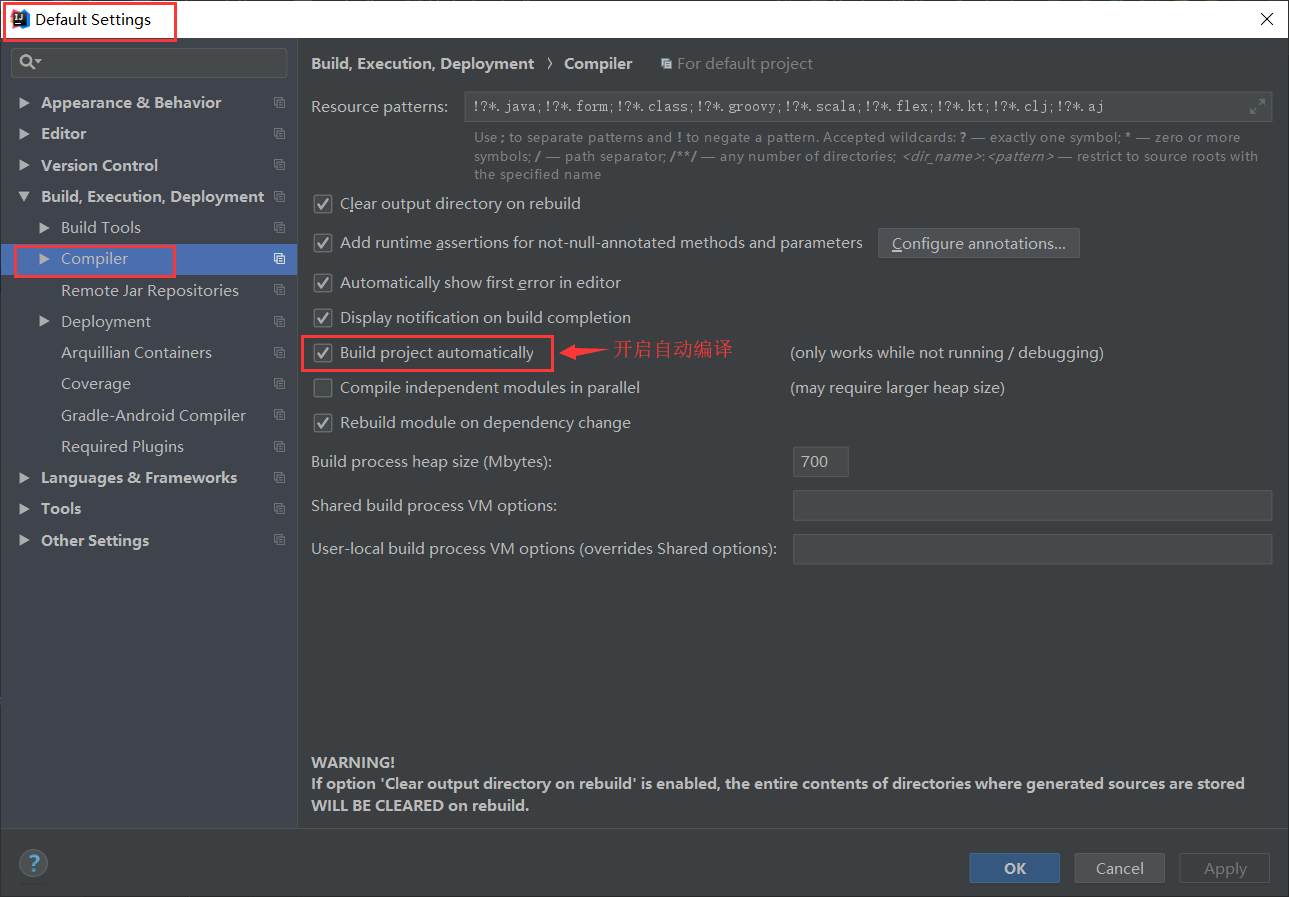The image size is (1289, 897).
Task: Click the project-level icon beside Build Tools
Action: click(279, 228)
